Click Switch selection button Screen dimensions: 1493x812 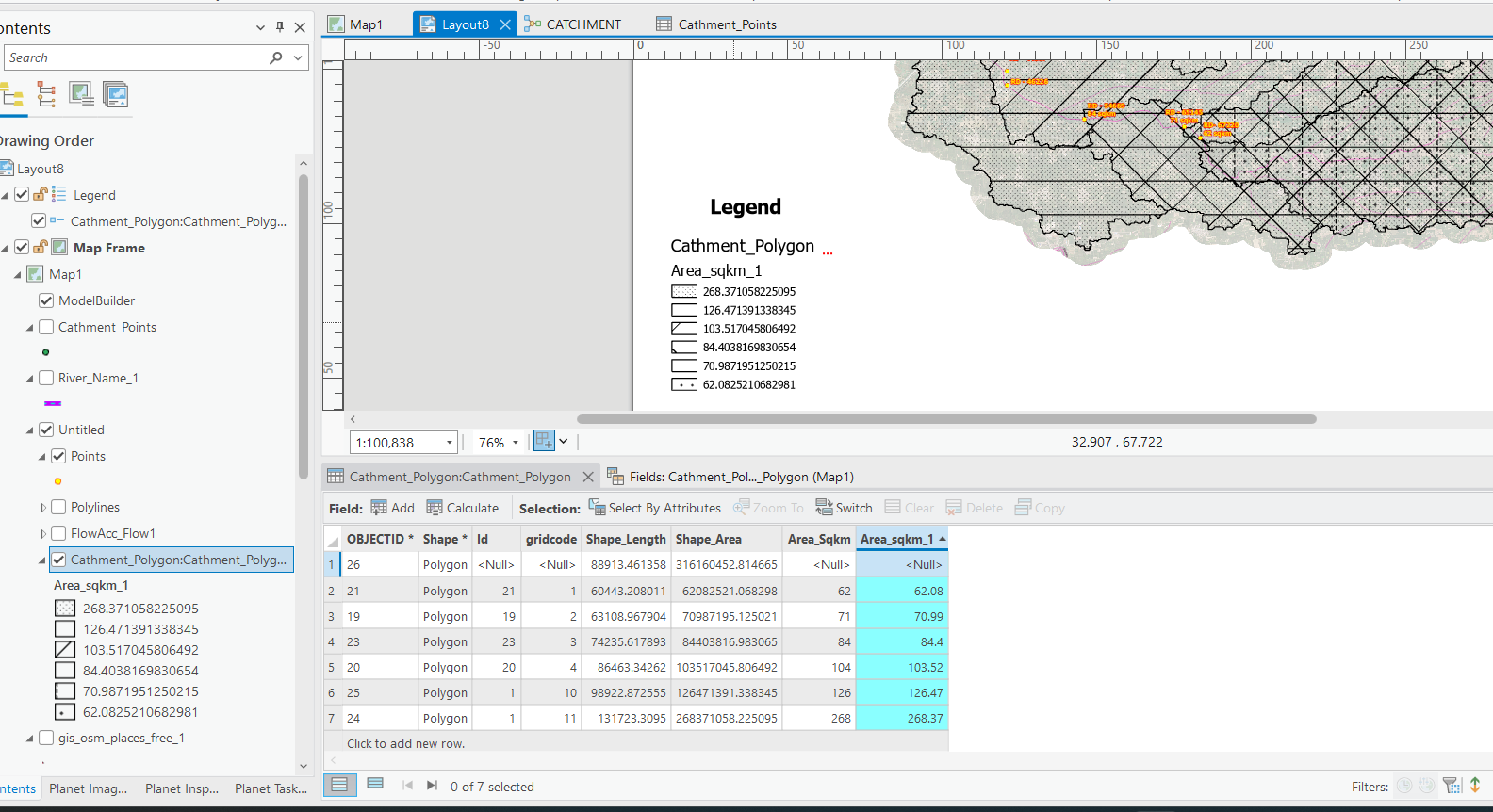[x=844, y=508]
